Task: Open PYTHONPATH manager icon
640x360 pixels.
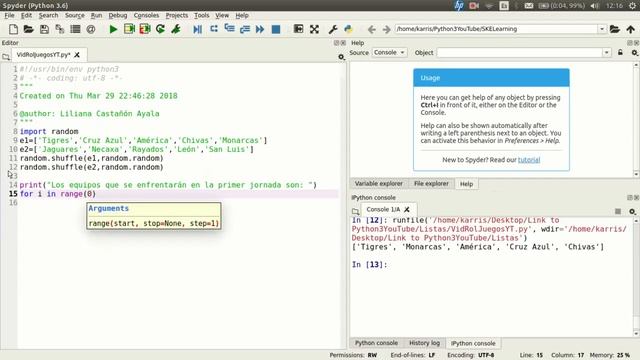Action: tap(348, 29)
